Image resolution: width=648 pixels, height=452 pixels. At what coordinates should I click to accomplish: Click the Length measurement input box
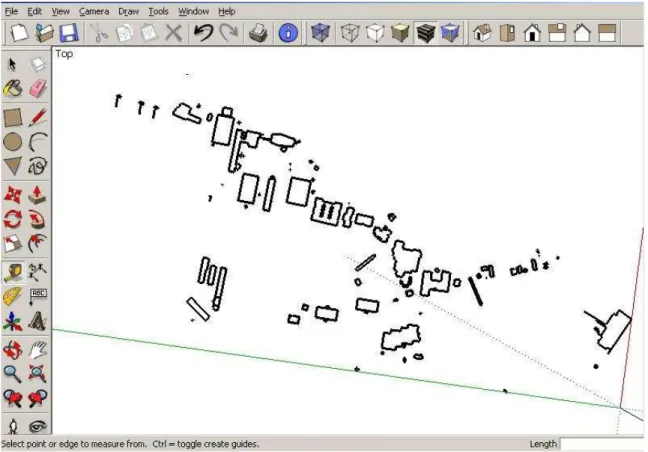click(x=603, y=444)
